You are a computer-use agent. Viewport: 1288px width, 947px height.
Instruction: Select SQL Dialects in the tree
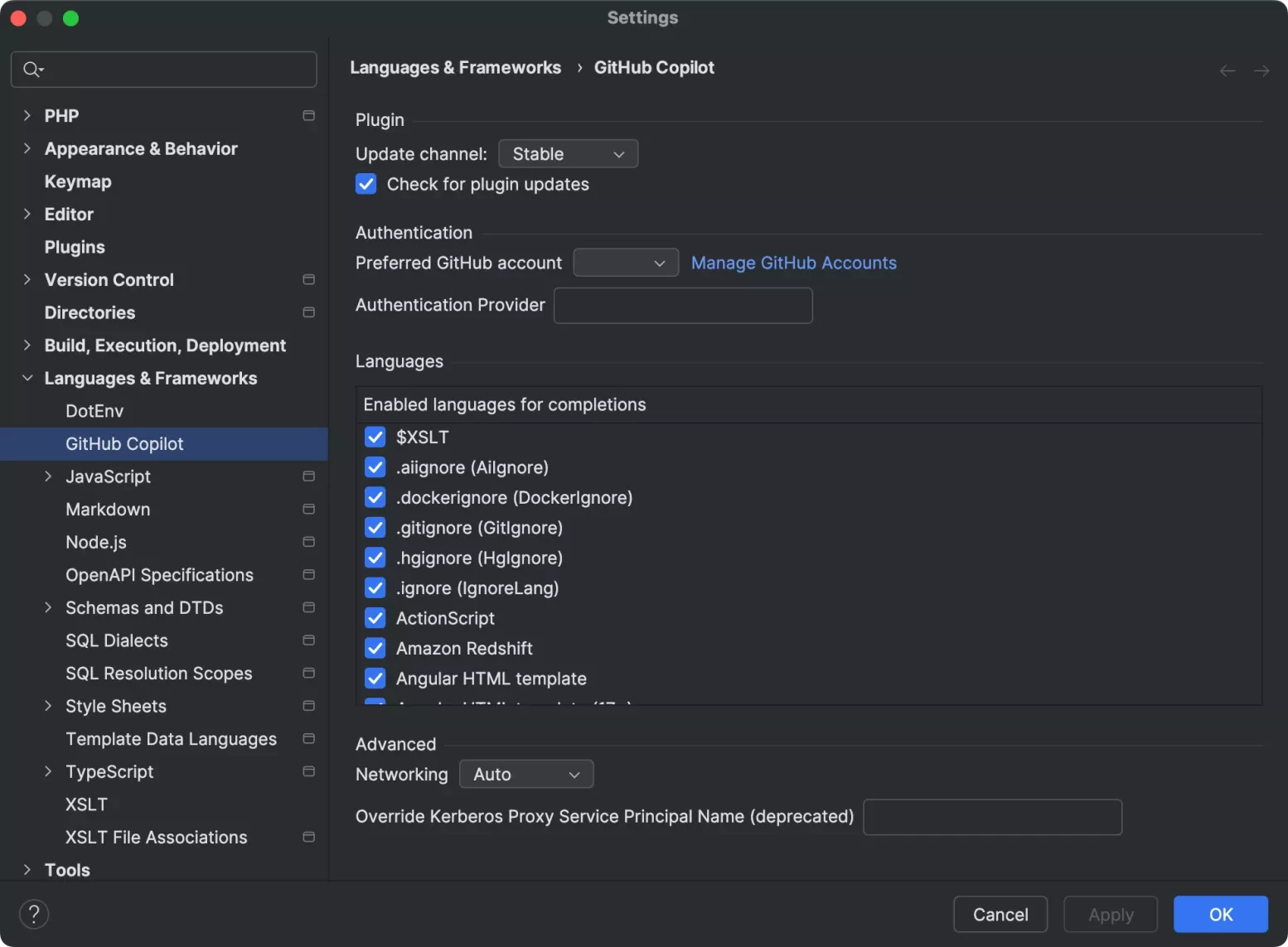[117, 640]
